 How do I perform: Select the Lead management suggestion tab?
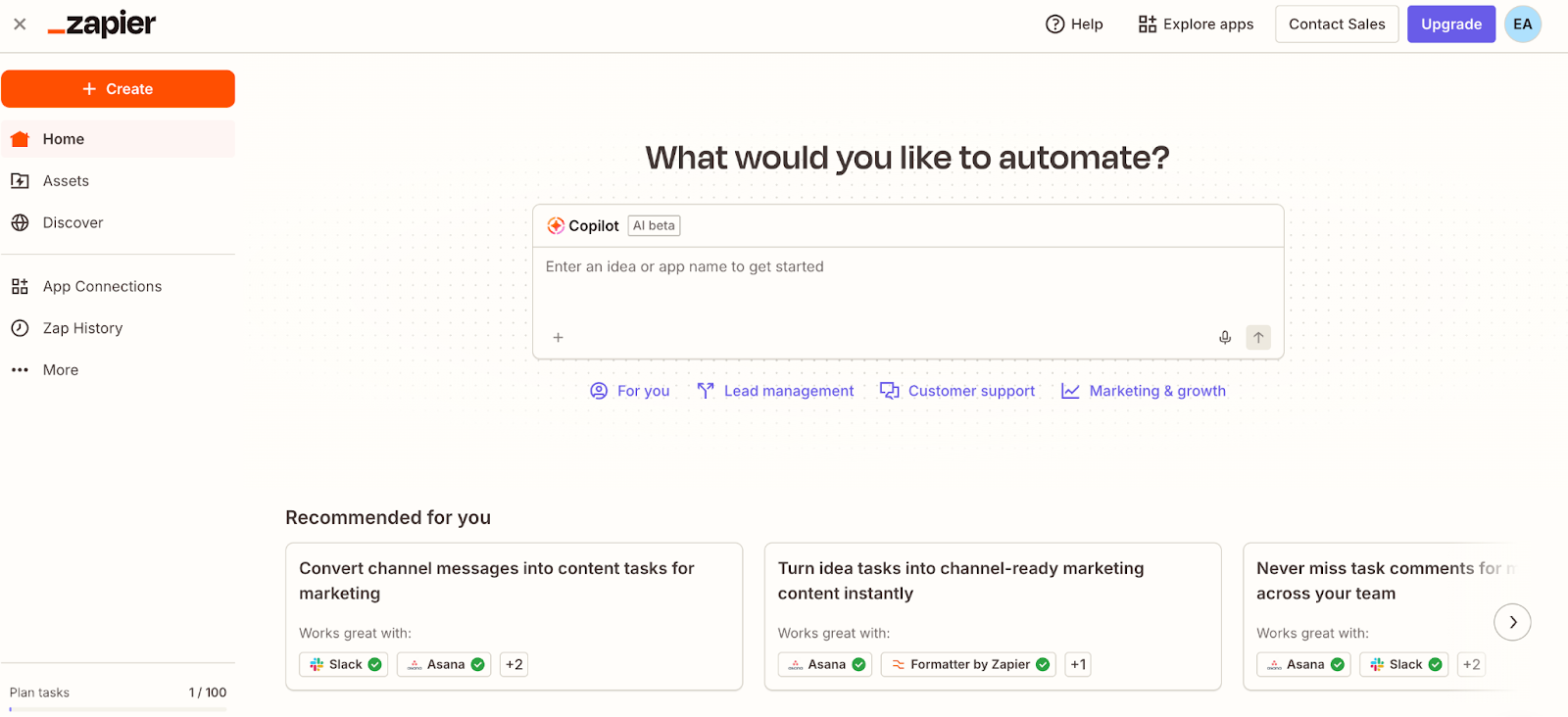775,391
